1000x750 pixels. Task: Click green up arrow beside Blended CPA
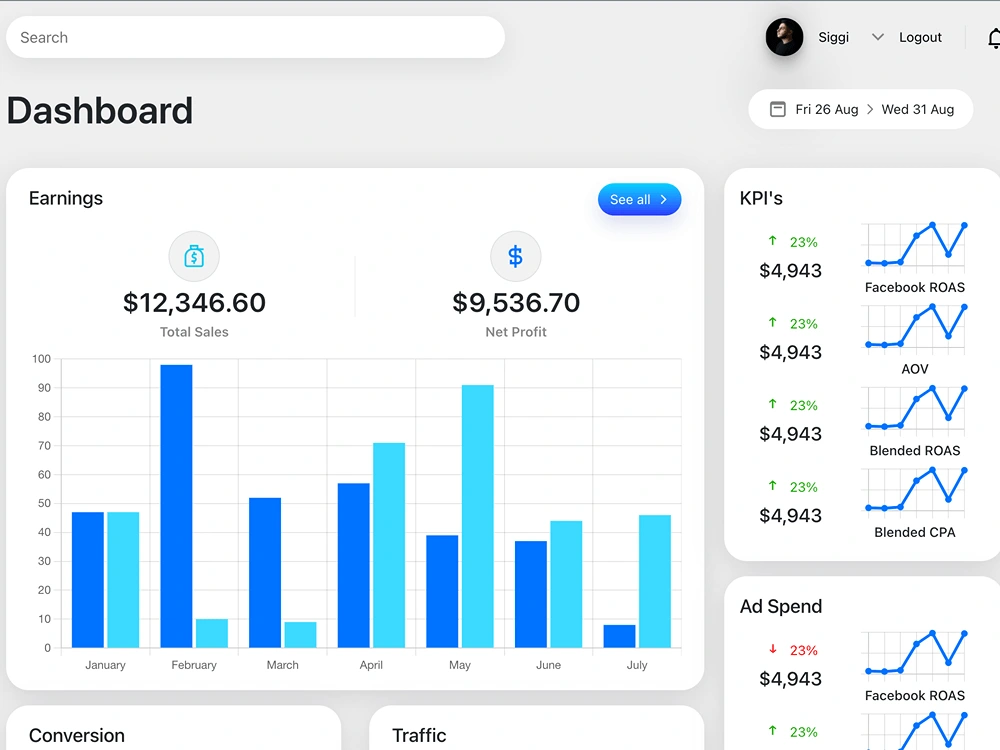[772, 485]
